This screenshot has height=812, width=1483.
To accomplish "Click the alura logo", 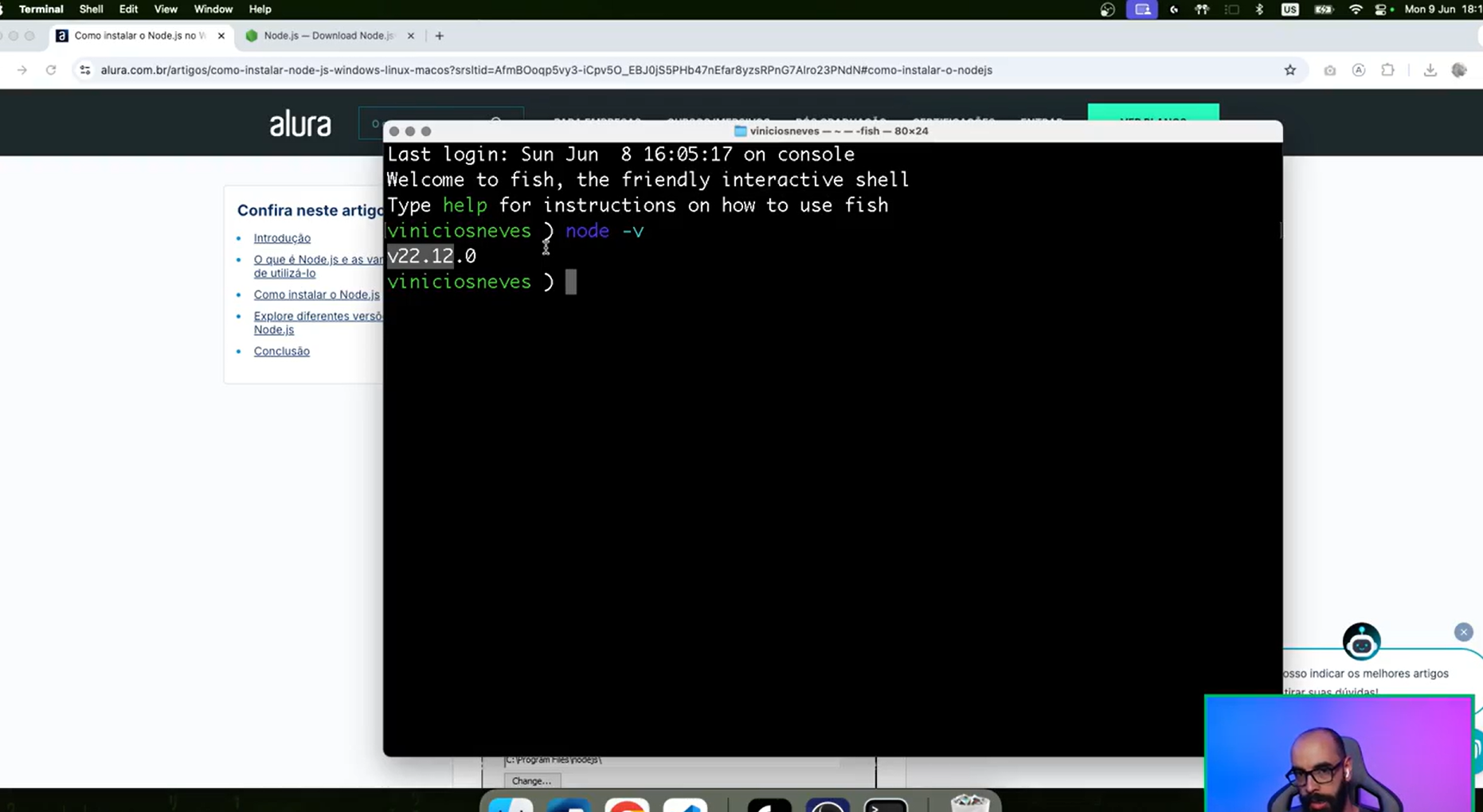I will (300, 124).
